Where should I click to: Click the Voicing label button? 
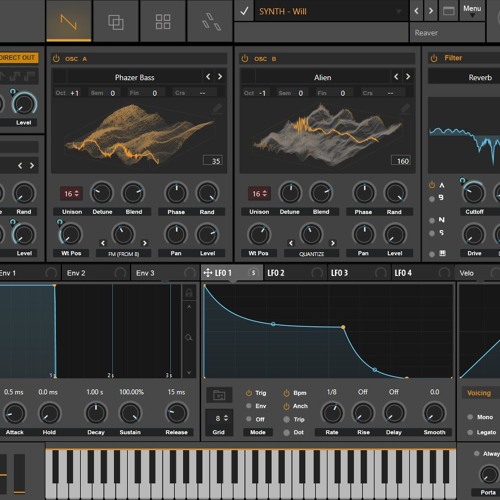click(479, 393)
